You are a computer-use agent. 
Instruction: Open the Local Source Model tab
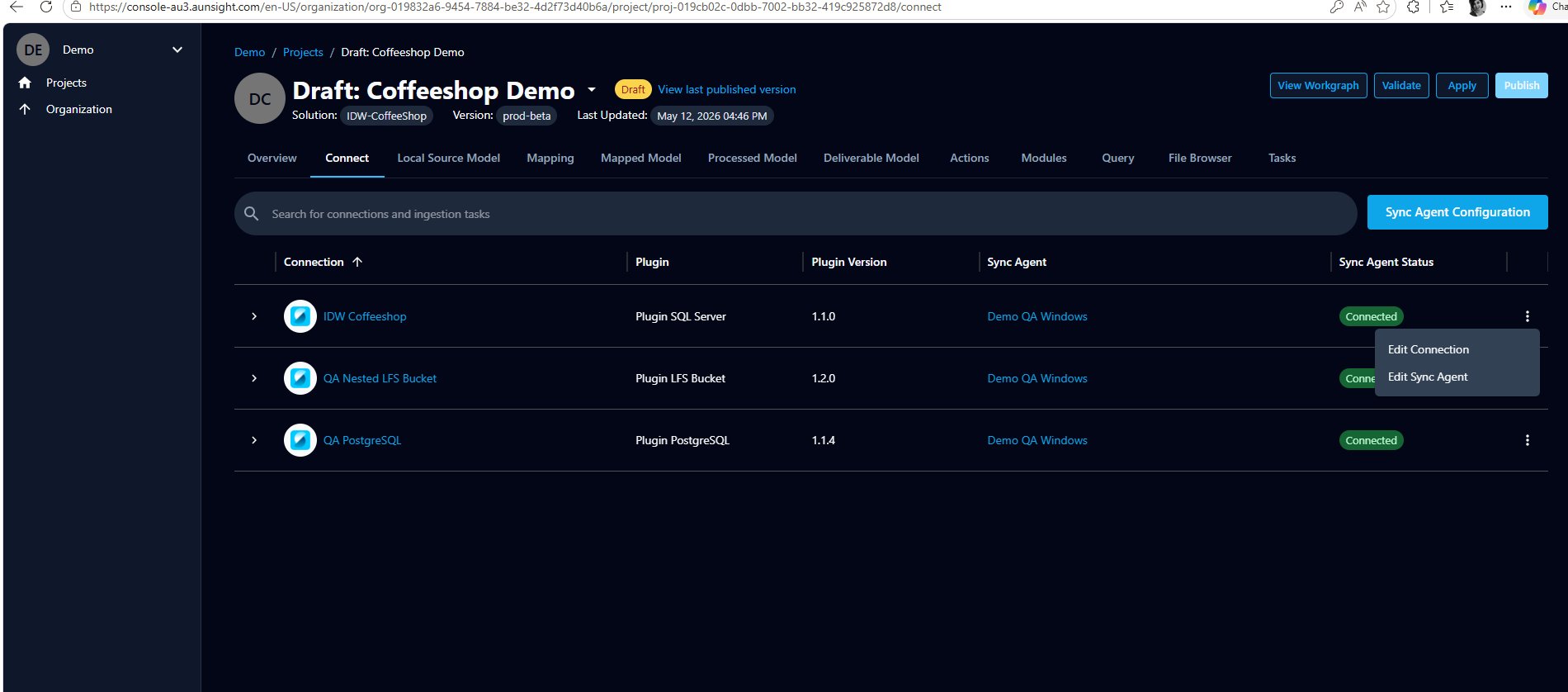coord(449,158)
